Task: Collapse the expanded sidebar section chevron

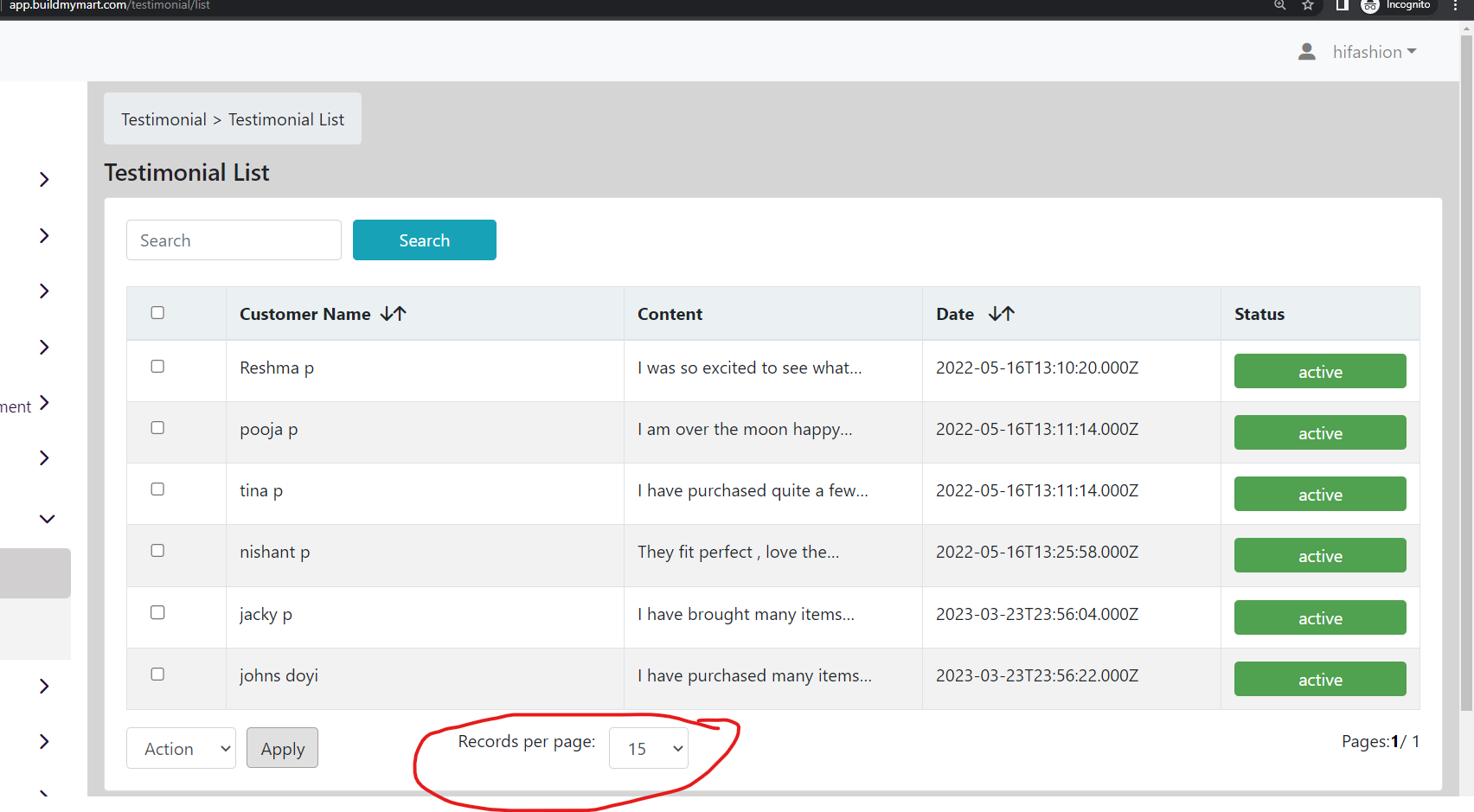Action: [x=47, y=519]
